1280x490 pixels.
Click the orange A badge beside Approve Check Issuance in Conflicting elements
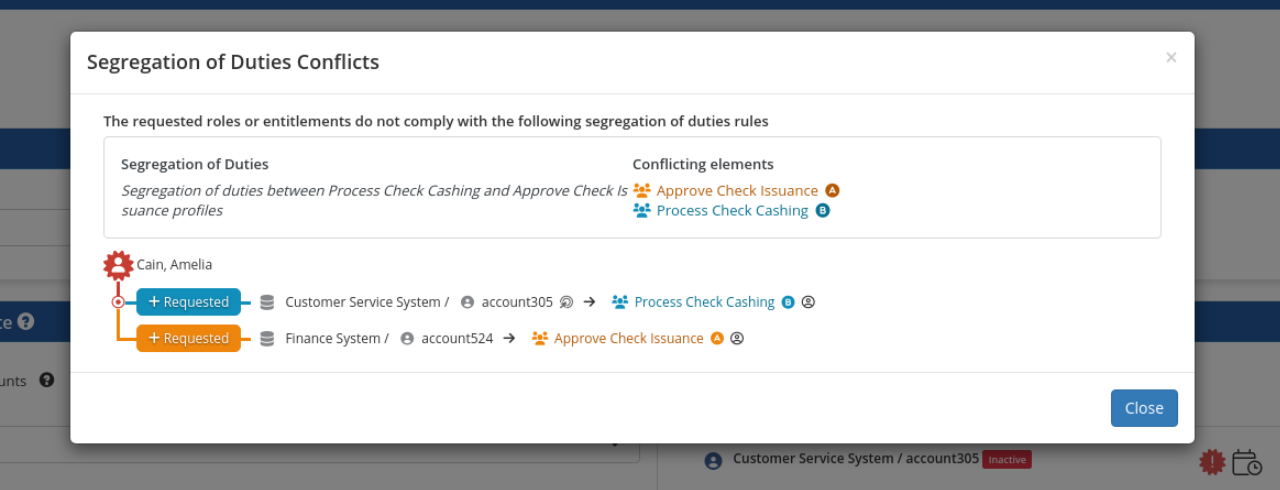tap(832, 190)
